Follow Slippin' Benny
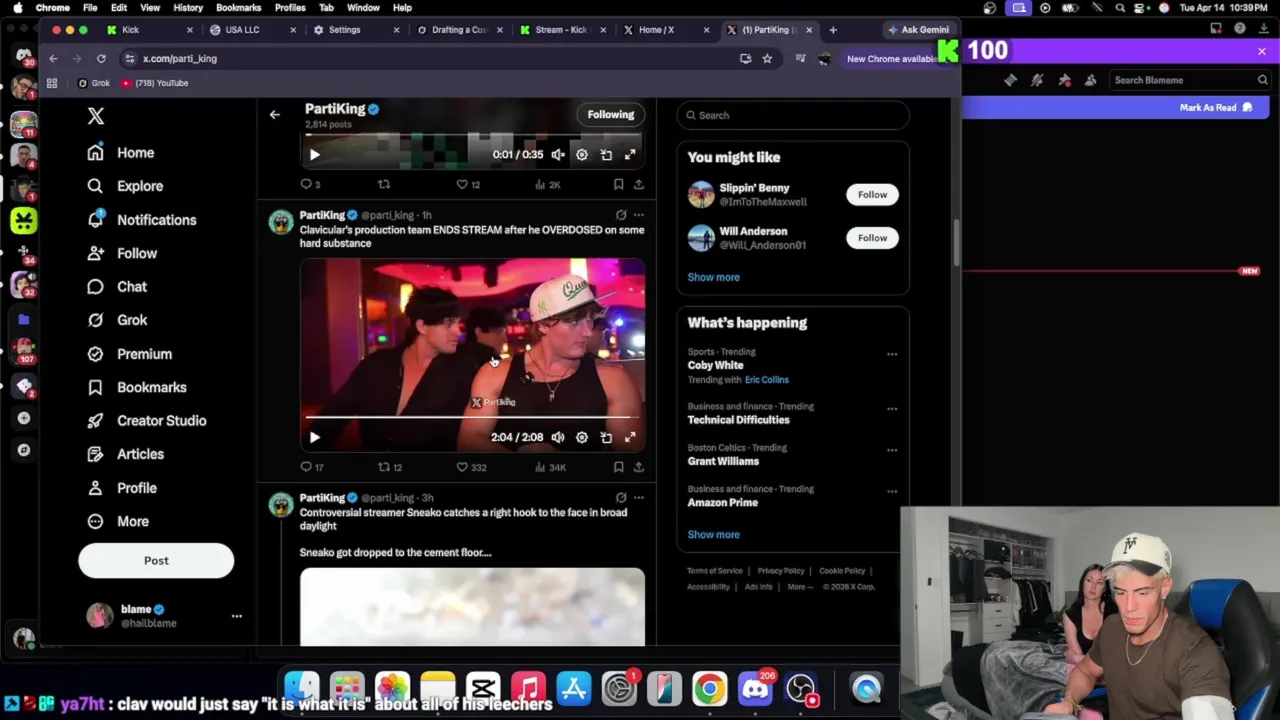The width and height of the screenshot is (1280, 720). pos(872,195)
